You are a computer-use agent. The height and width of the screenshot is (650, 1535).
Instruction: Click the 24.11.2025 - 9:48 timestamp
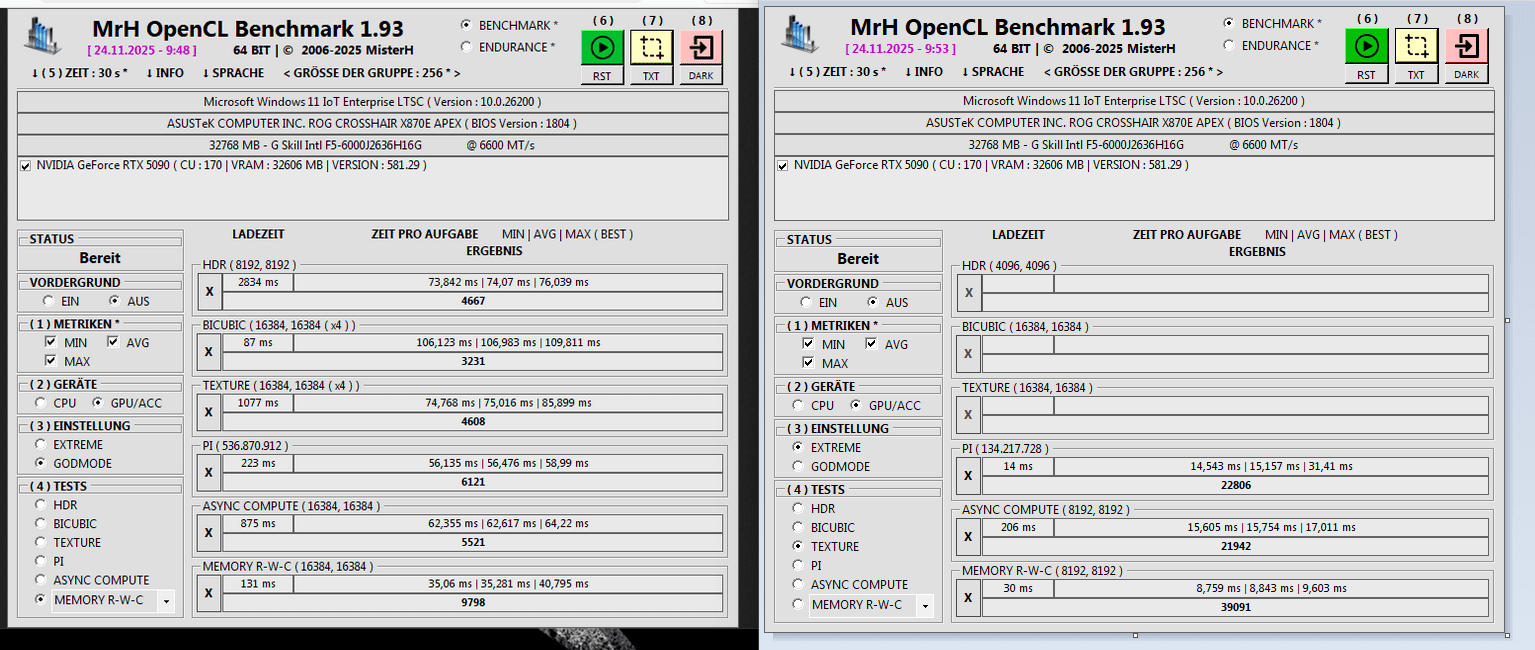(142, 49)
